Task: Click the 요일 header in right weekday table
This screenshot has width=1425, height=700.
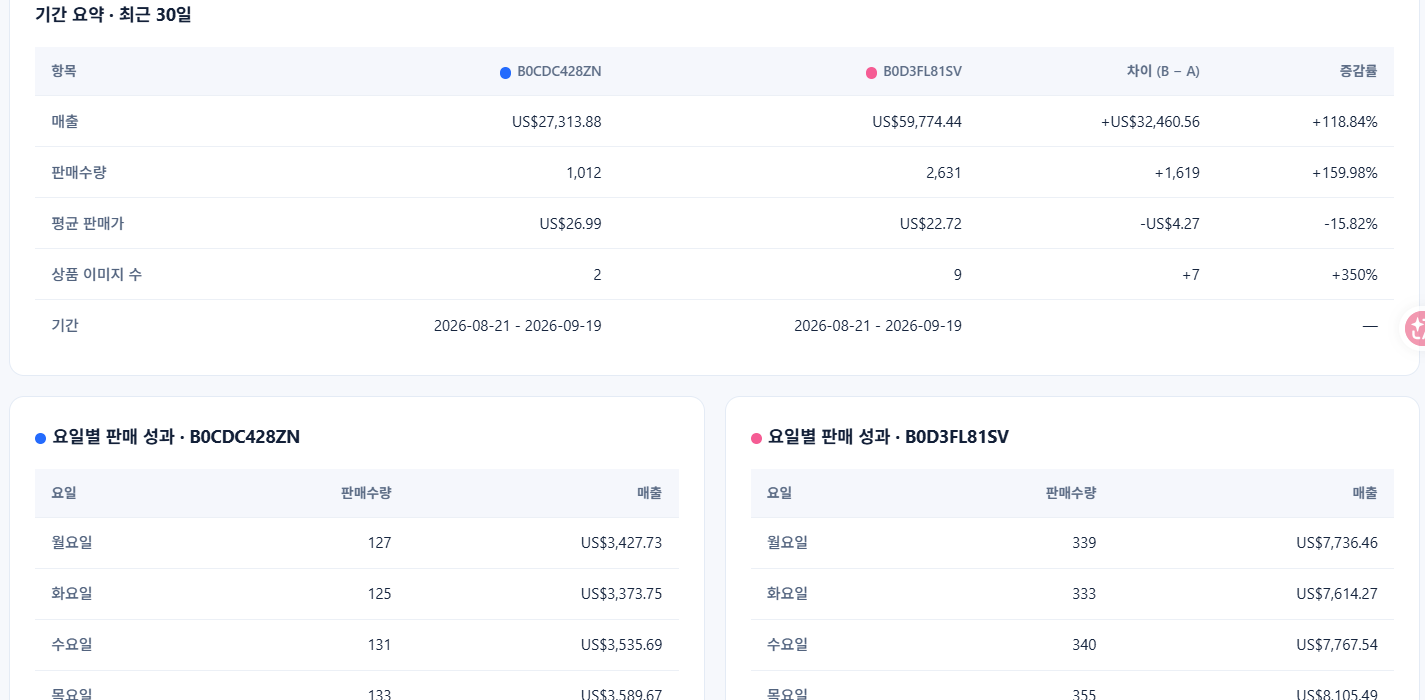Action: [x=779, y=493]
